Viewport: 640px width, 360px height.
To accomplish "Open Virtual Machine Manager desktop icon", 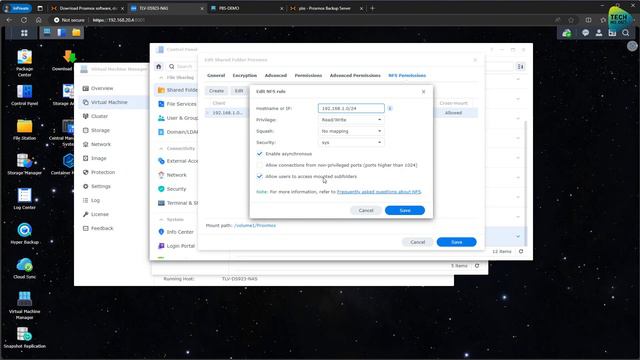I will pos(24,305).
